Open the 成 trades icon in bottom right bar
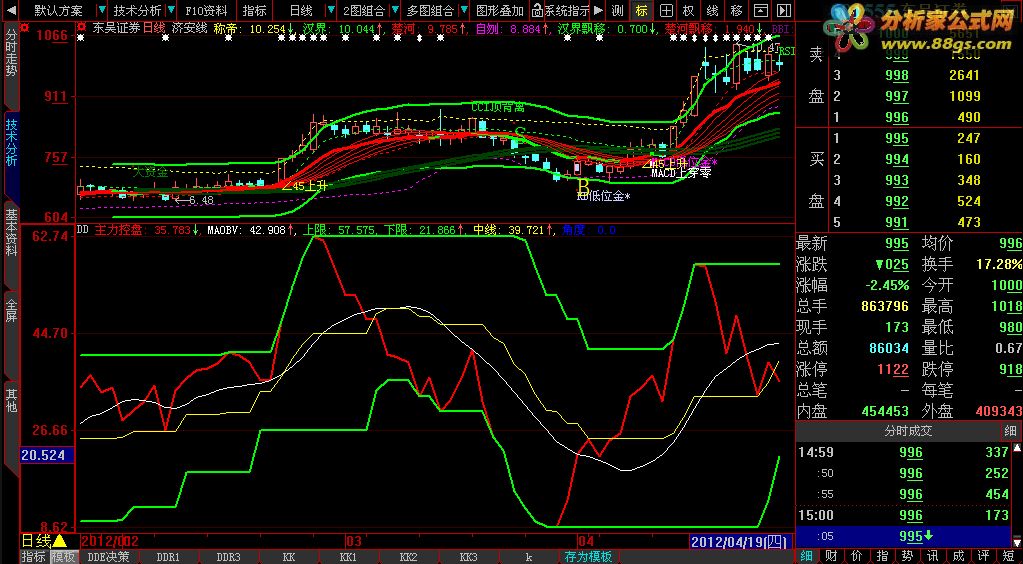 (x=959, y=557)
